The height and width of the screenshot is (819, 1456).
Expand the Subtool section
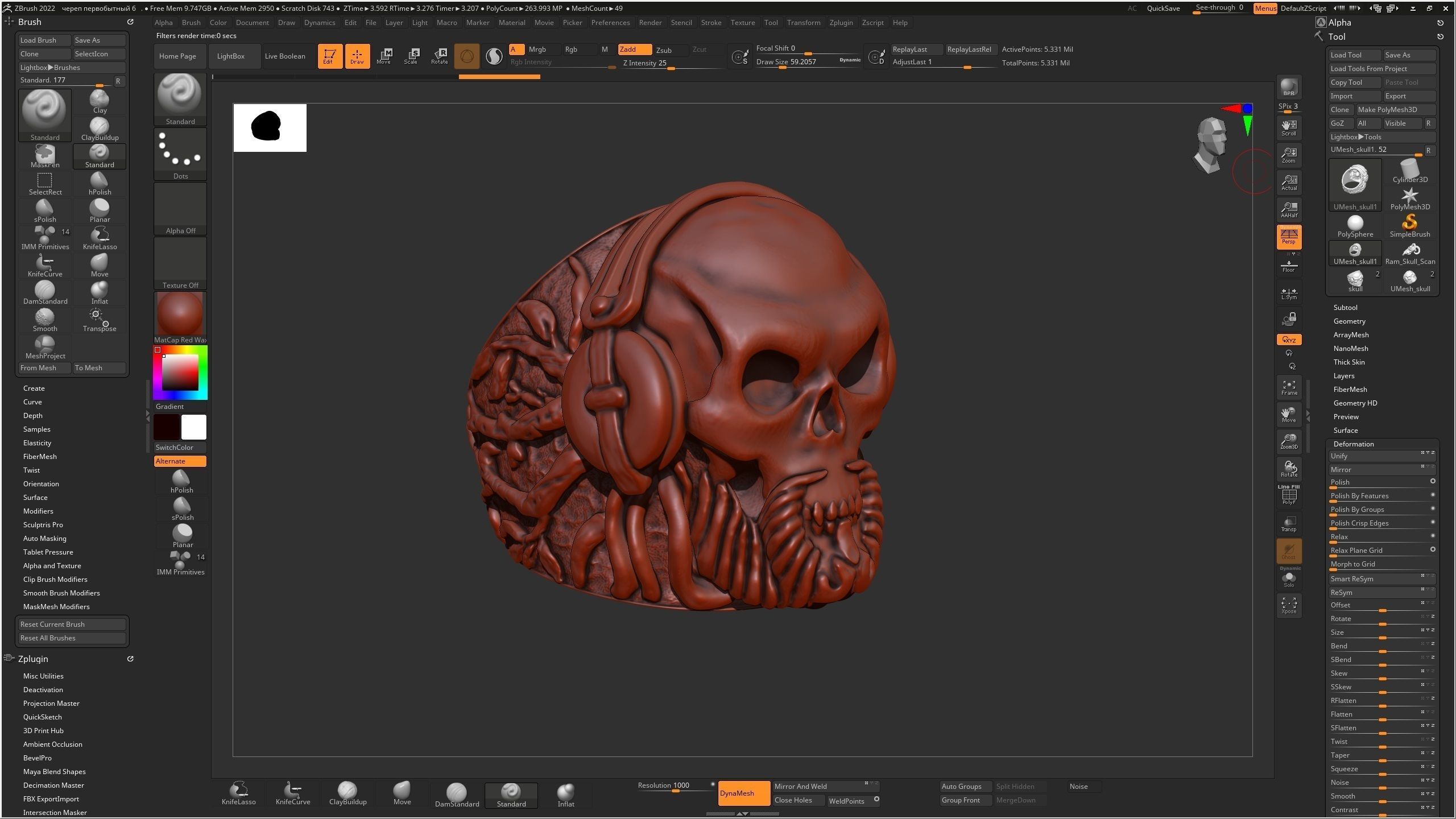[1345, 307]
